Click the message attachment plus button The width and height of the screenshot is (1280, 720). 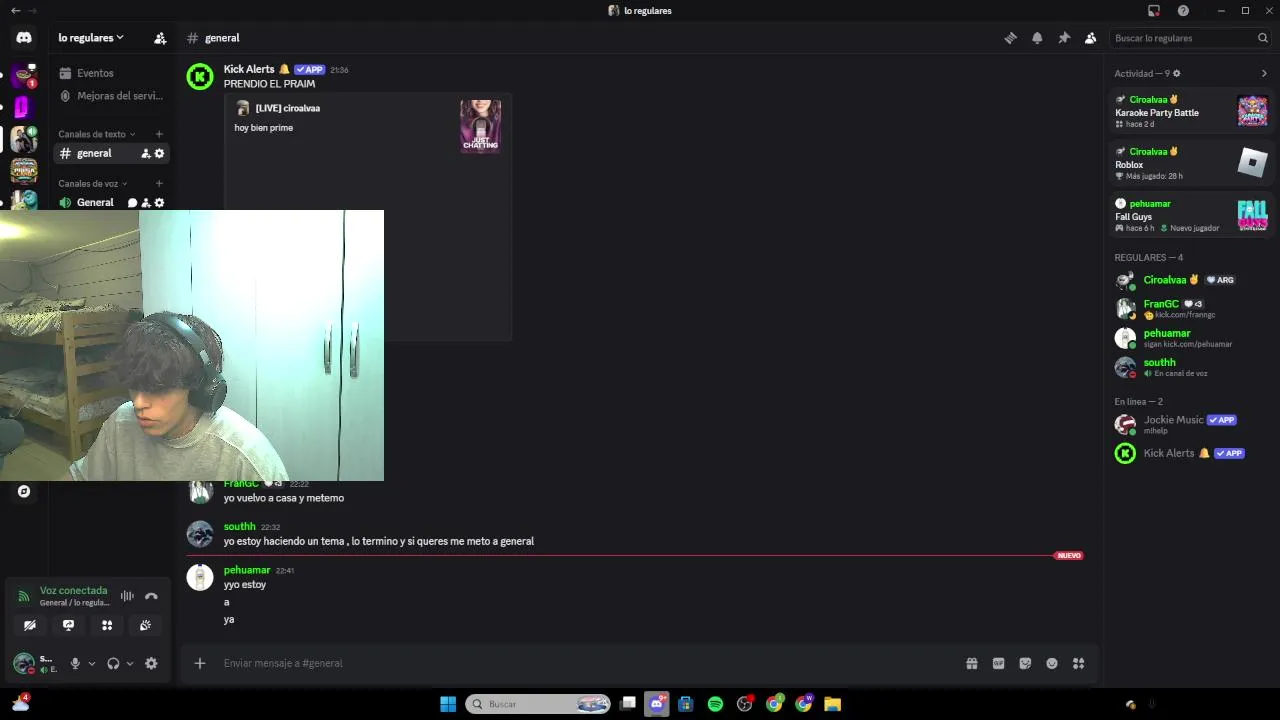pyautogui.click(x=200, y=663)
